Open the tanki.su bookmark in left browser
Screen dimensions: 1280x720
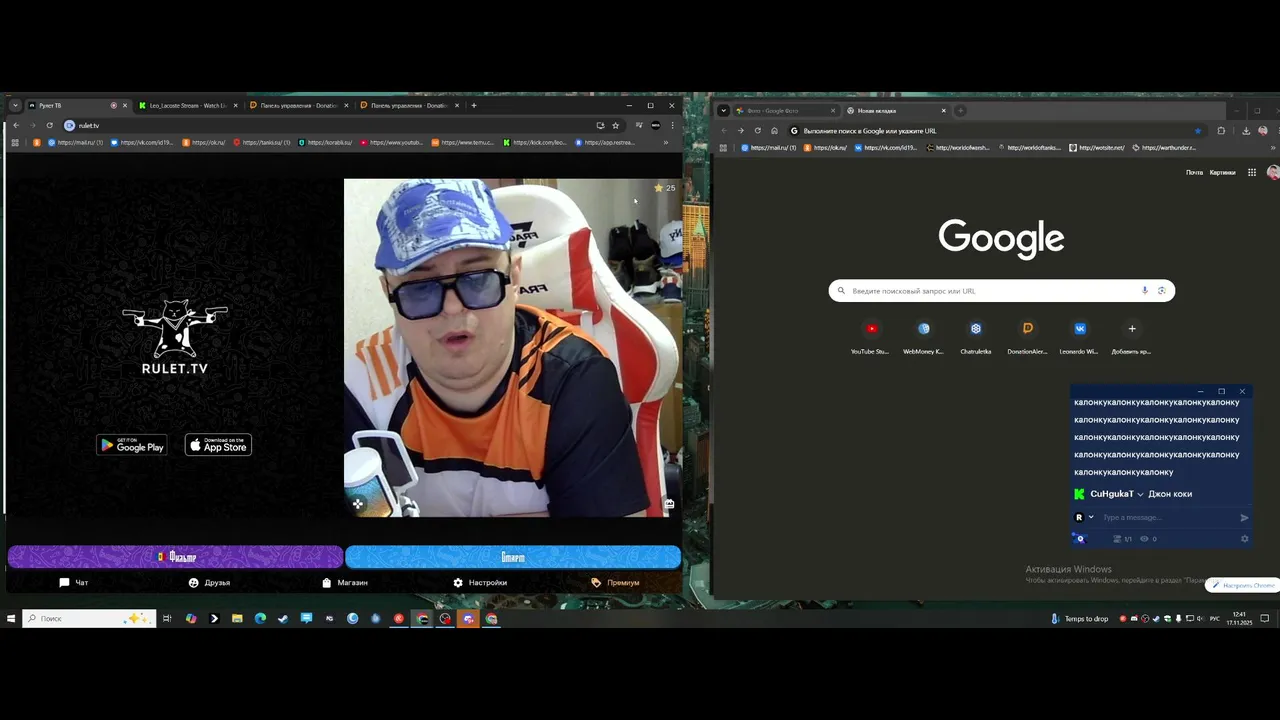tap(262, 142)
